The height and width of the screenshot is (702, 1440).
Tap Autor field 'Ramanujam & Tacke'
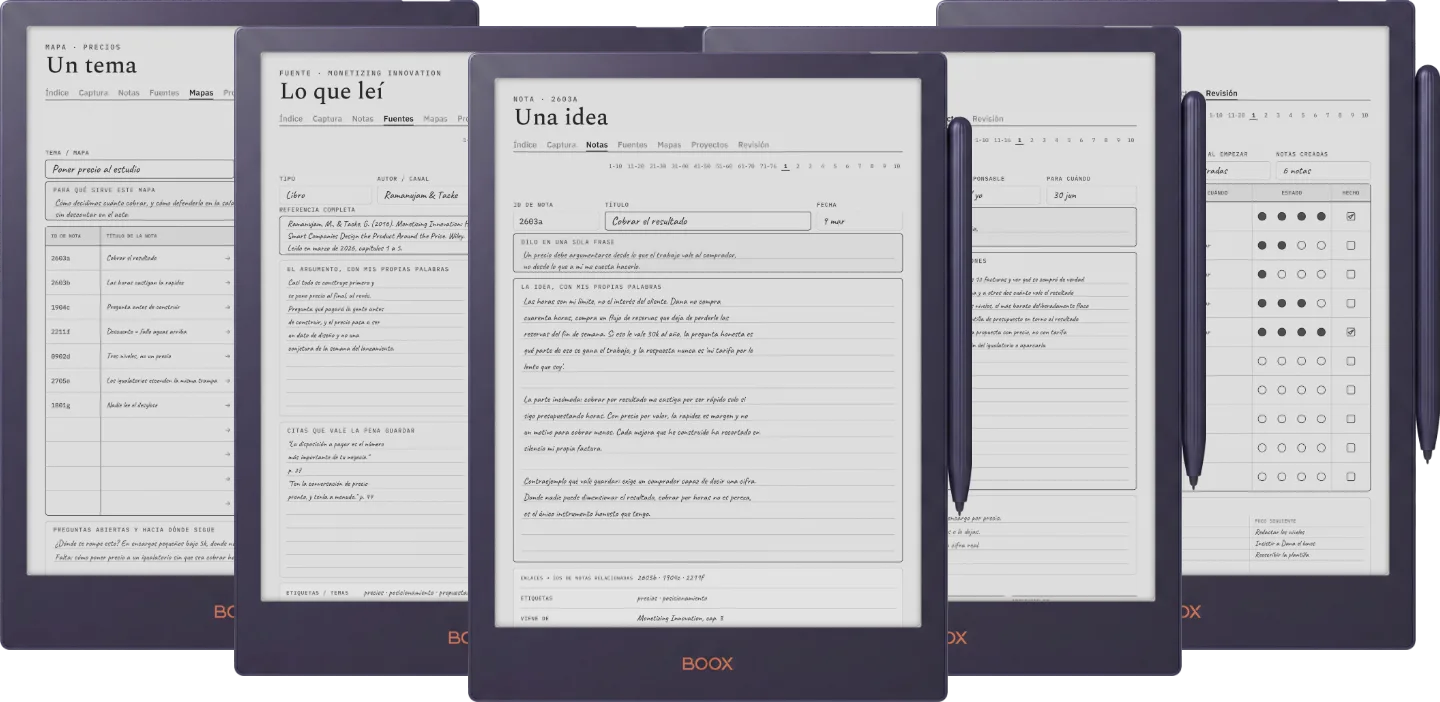point(421,195)
